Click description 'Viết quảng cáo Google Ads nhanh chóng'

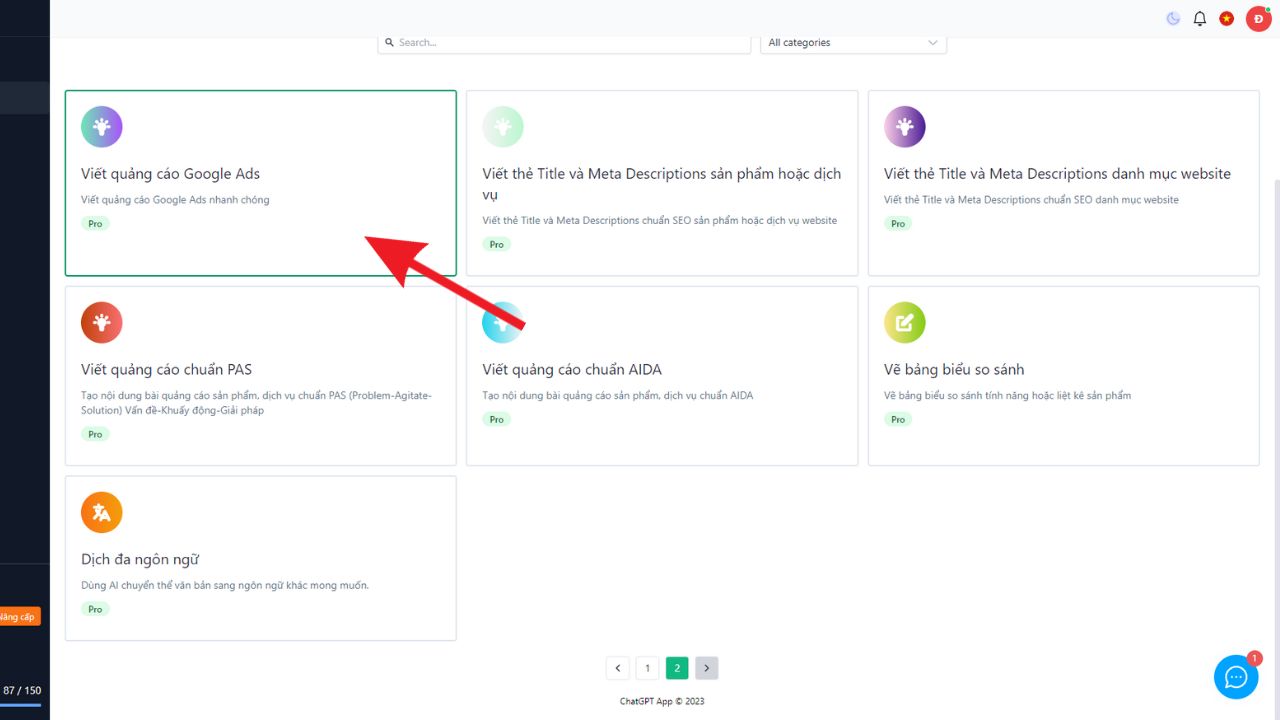click(x=175, y=200)
